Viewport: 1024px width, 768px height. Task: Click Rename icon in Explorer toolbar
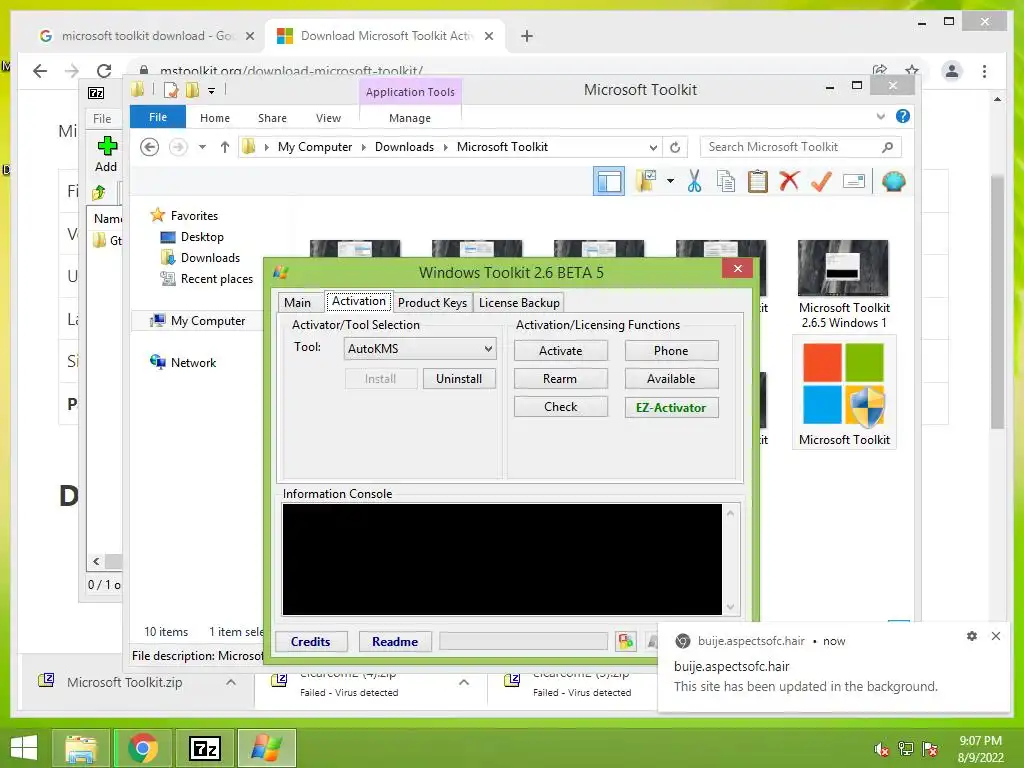(854, 181)
